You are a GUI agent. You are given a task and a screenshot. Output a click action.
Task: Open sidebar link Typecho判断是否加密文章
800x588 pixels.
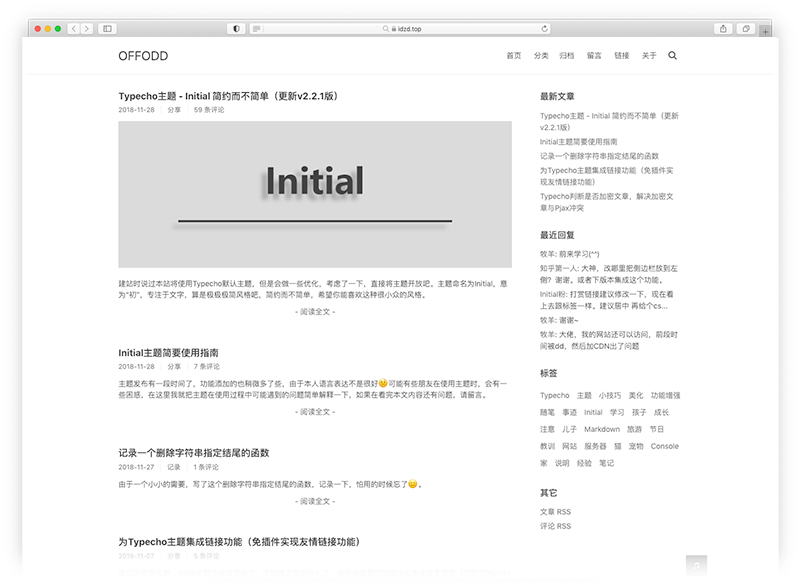pyautogui.click(x=607, y=202)
